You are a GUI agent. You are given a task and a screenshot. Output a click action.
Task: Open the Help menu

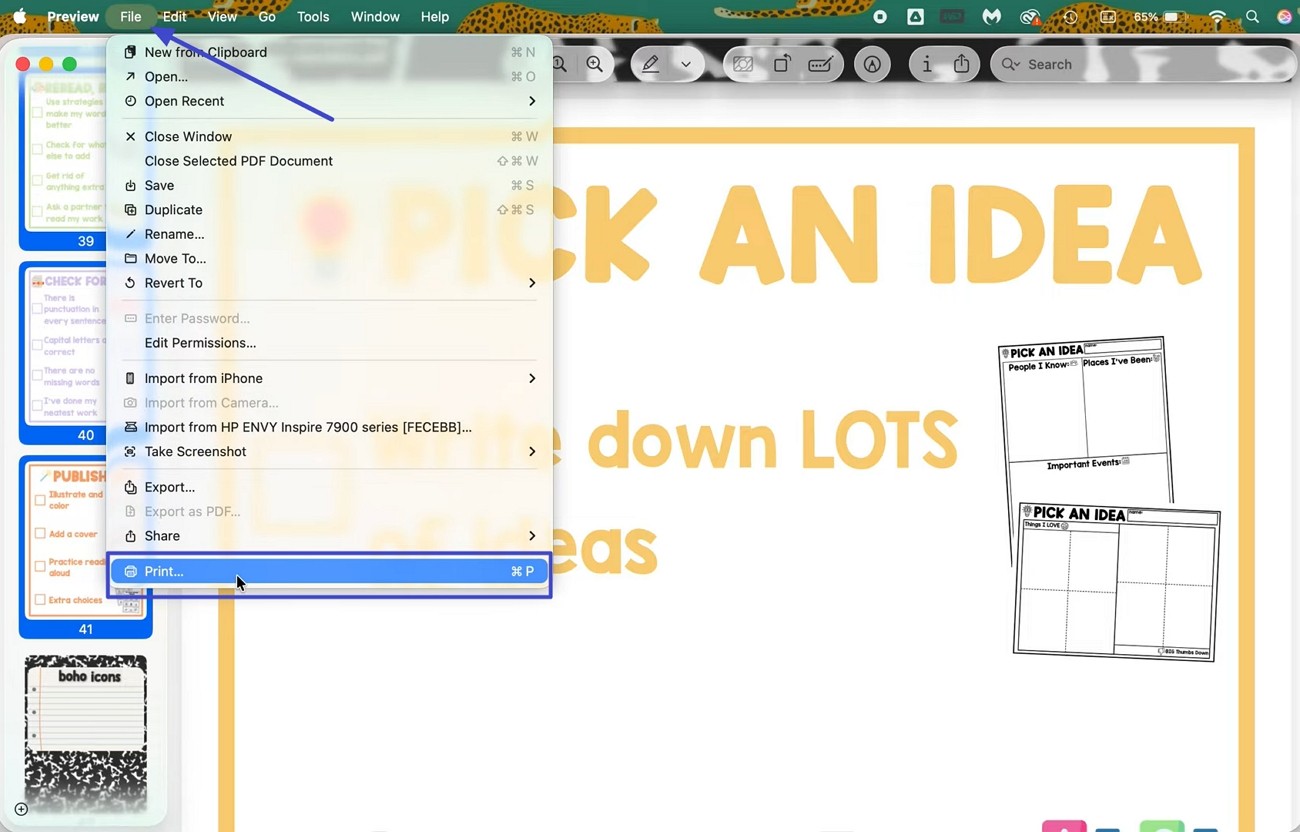click(x=435, y=16)
